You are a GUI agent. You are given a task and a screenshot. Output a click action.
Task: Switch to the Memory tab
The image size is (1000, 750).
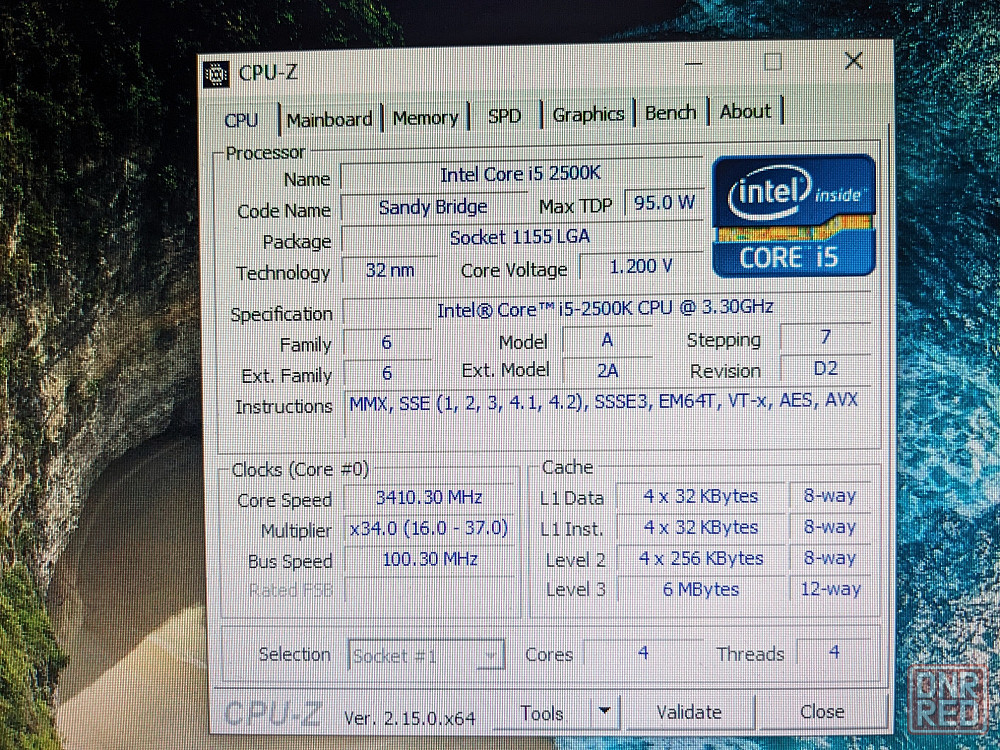tap(425, 118)
